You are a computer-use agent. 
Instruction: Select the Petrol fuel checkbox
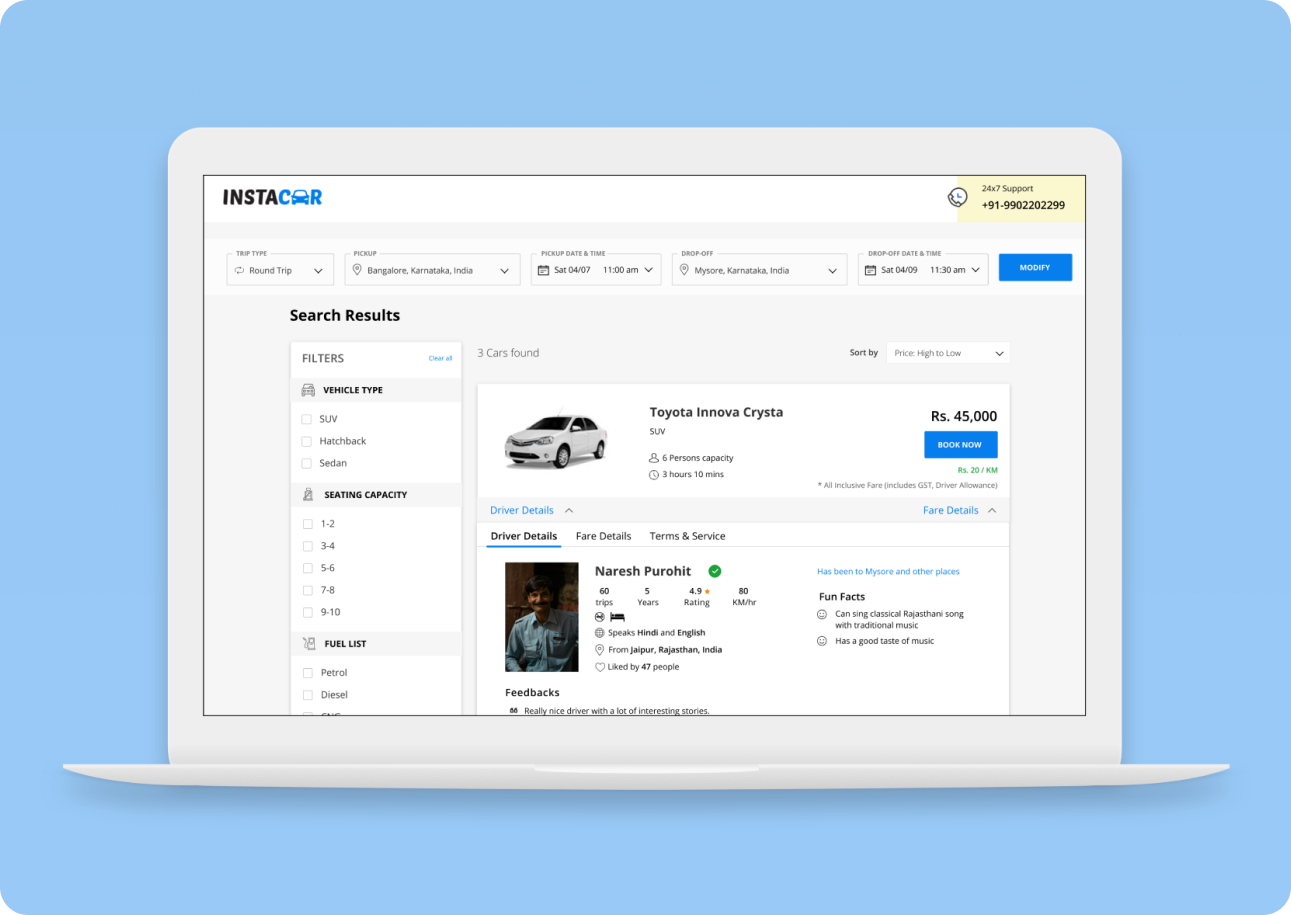coord(307,673)
